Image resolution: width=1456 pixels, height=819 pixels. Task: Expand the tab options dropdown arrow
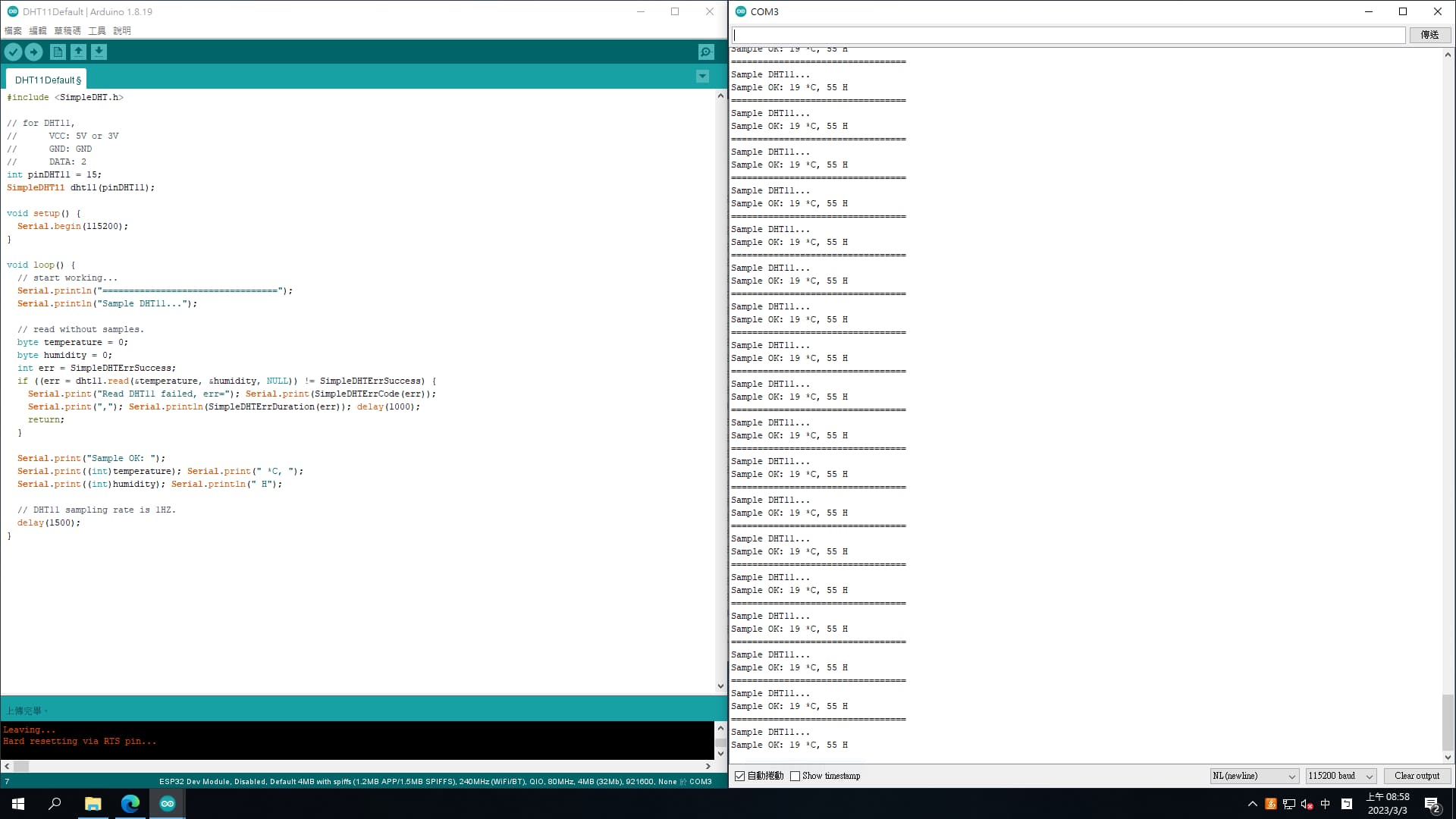(x=702, y=77)
